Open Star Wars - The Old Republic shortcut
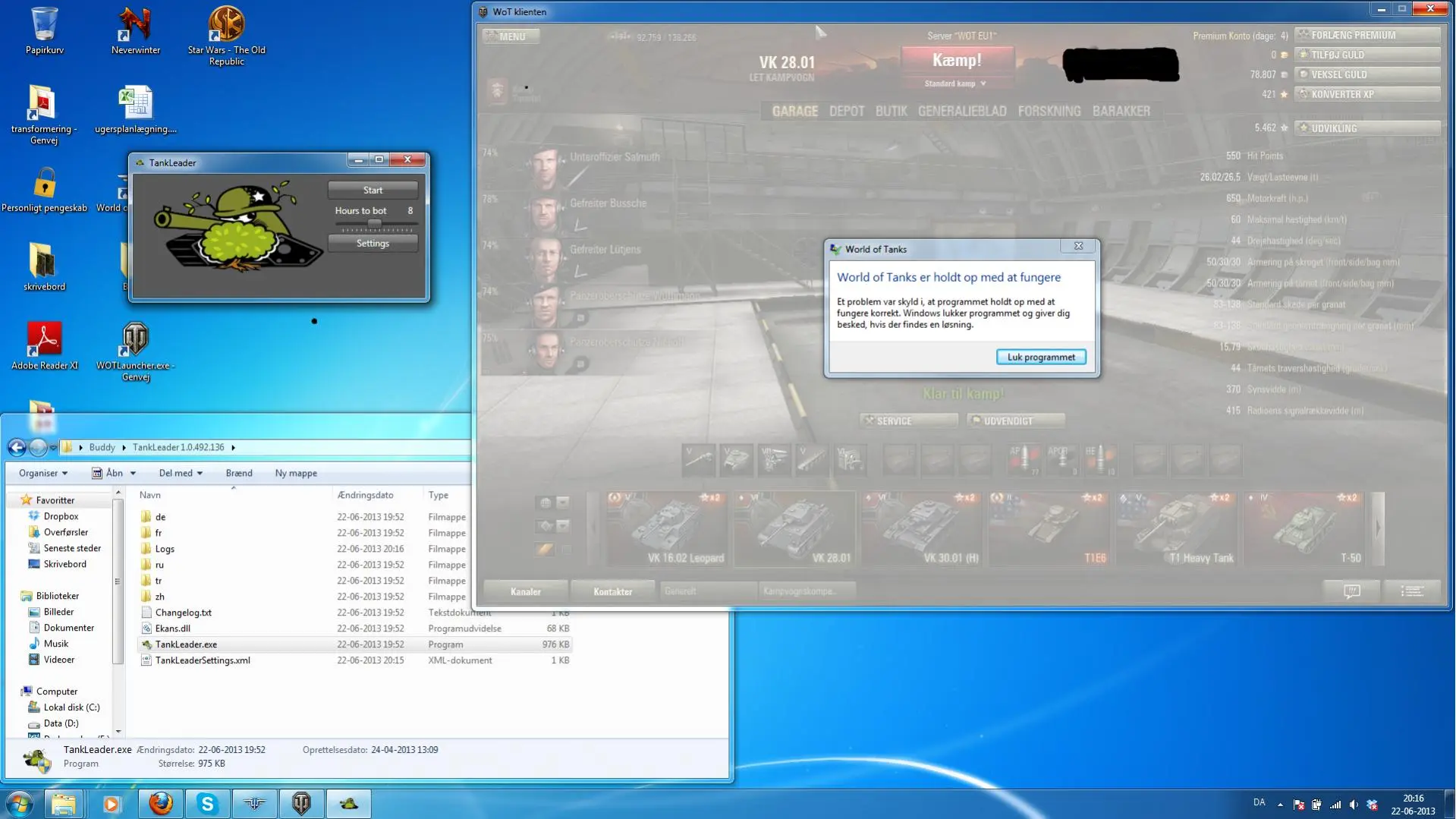1456x819 pixels. [226, 36]
